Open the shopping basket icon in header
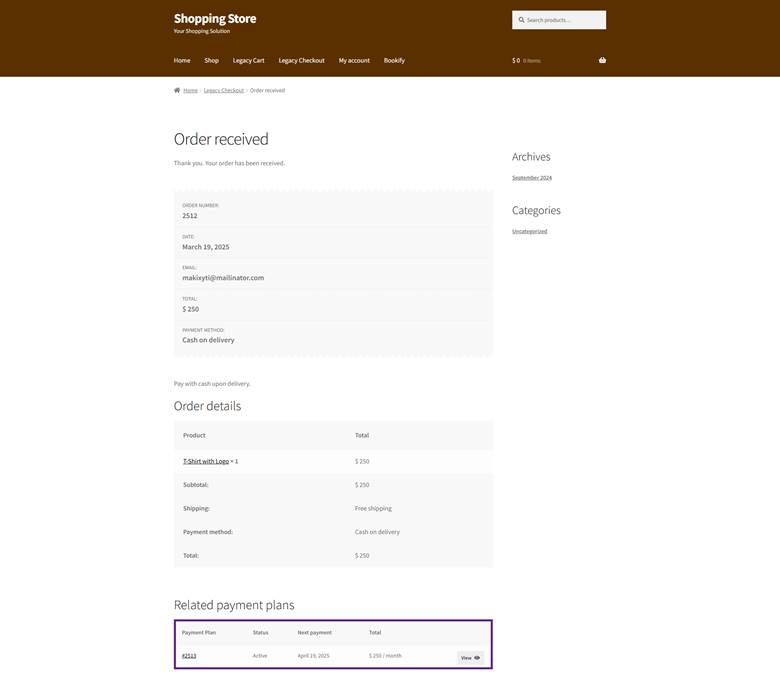 602,60
